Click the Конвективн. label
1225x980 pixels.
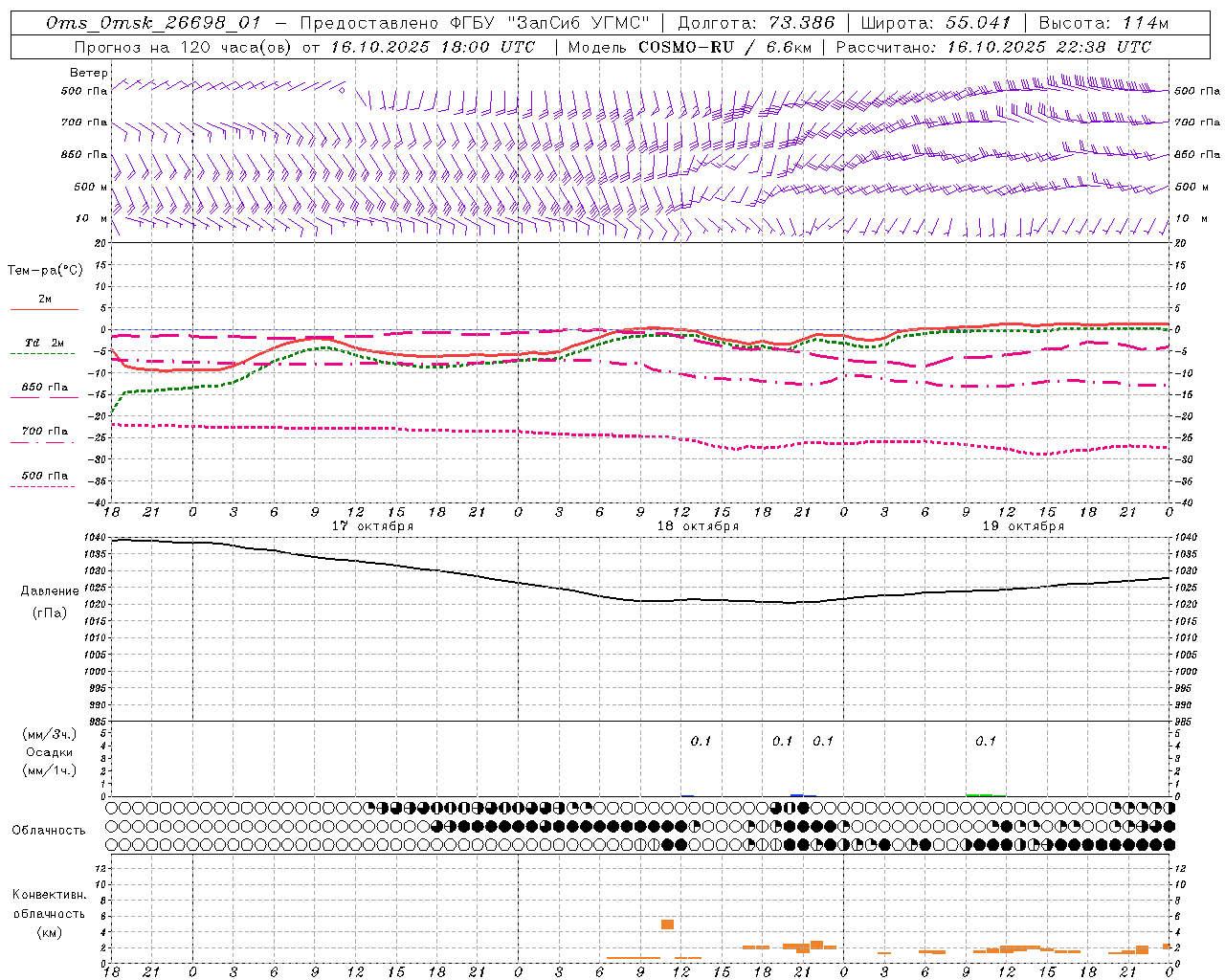click(x=50, y=894)
